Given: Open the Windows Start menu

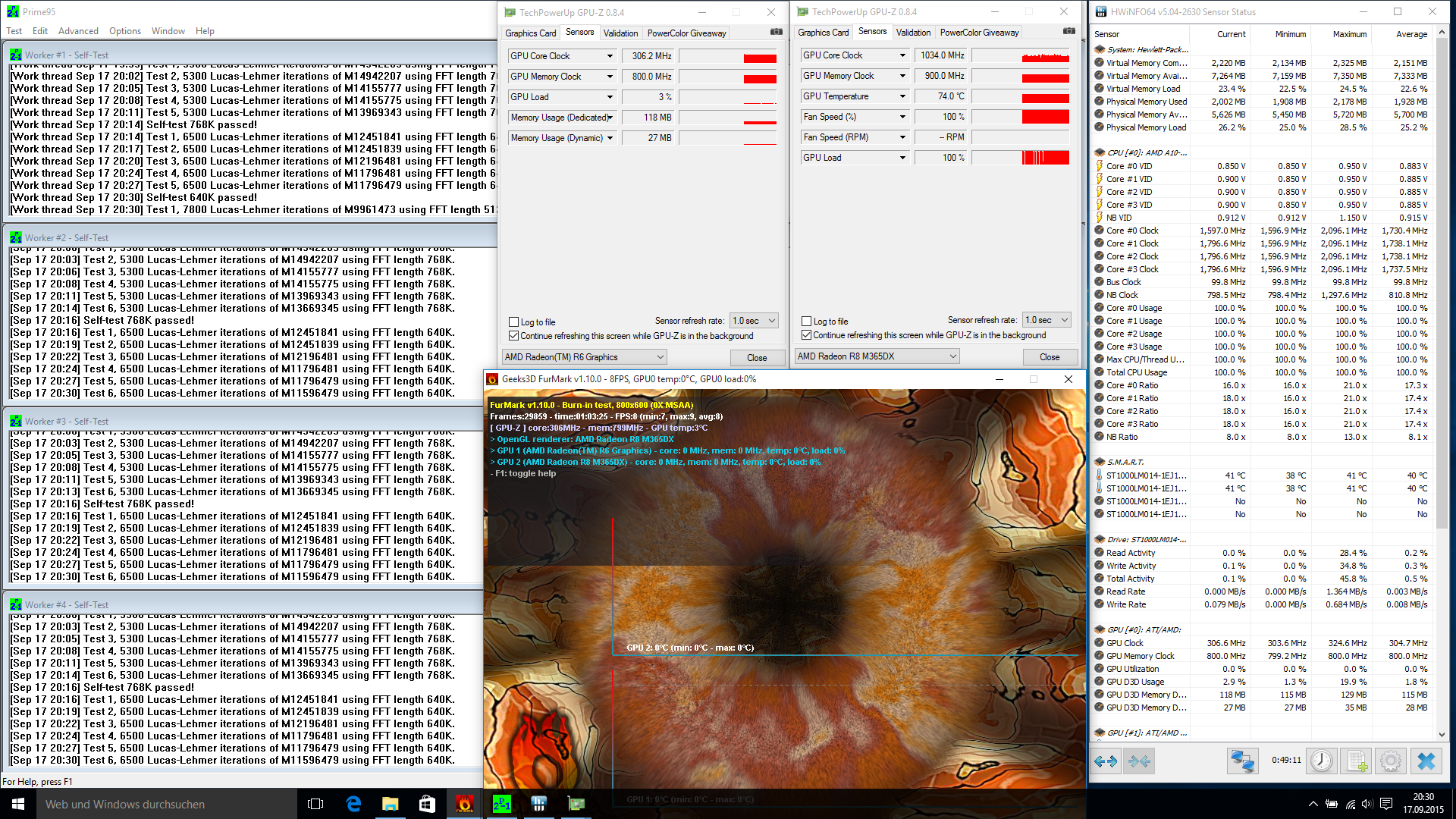Looking at the screenshot, I should (x=18, y=804).
